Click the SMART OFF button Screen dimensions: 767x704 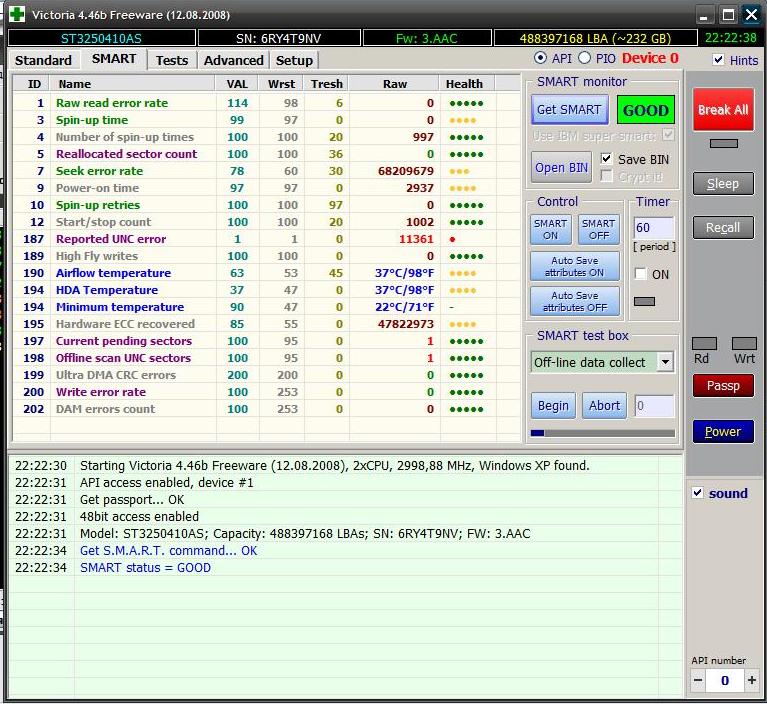point(599,229)
